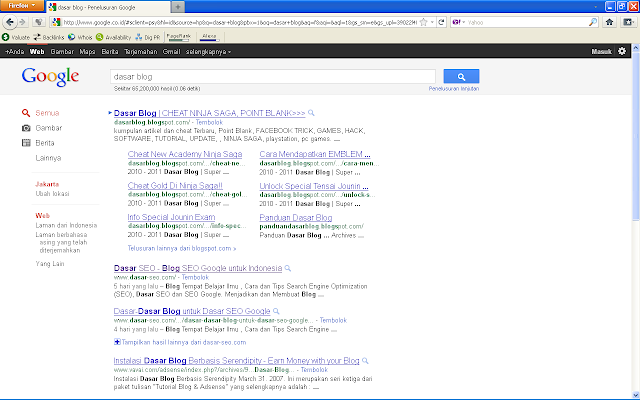The image size is (640, 400).
Task: Preview the Dasar Blog CHEAT NINJA SAGA result
Action: [x=311, y=113]
